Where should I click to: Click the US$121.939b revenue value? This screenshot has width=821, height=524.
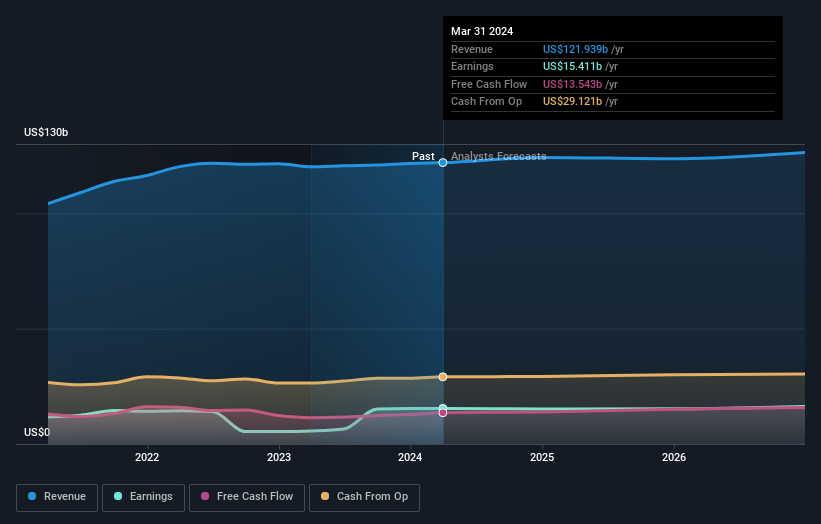pos(575,49)
